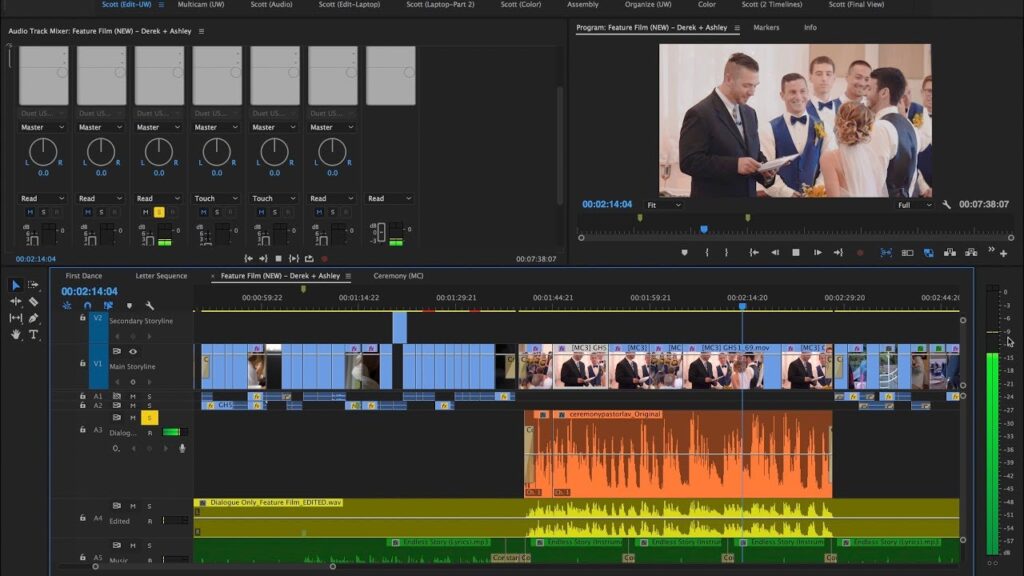Select the Razor tool
Screen dimensions: 1024x576
click(x=33, y=301)
